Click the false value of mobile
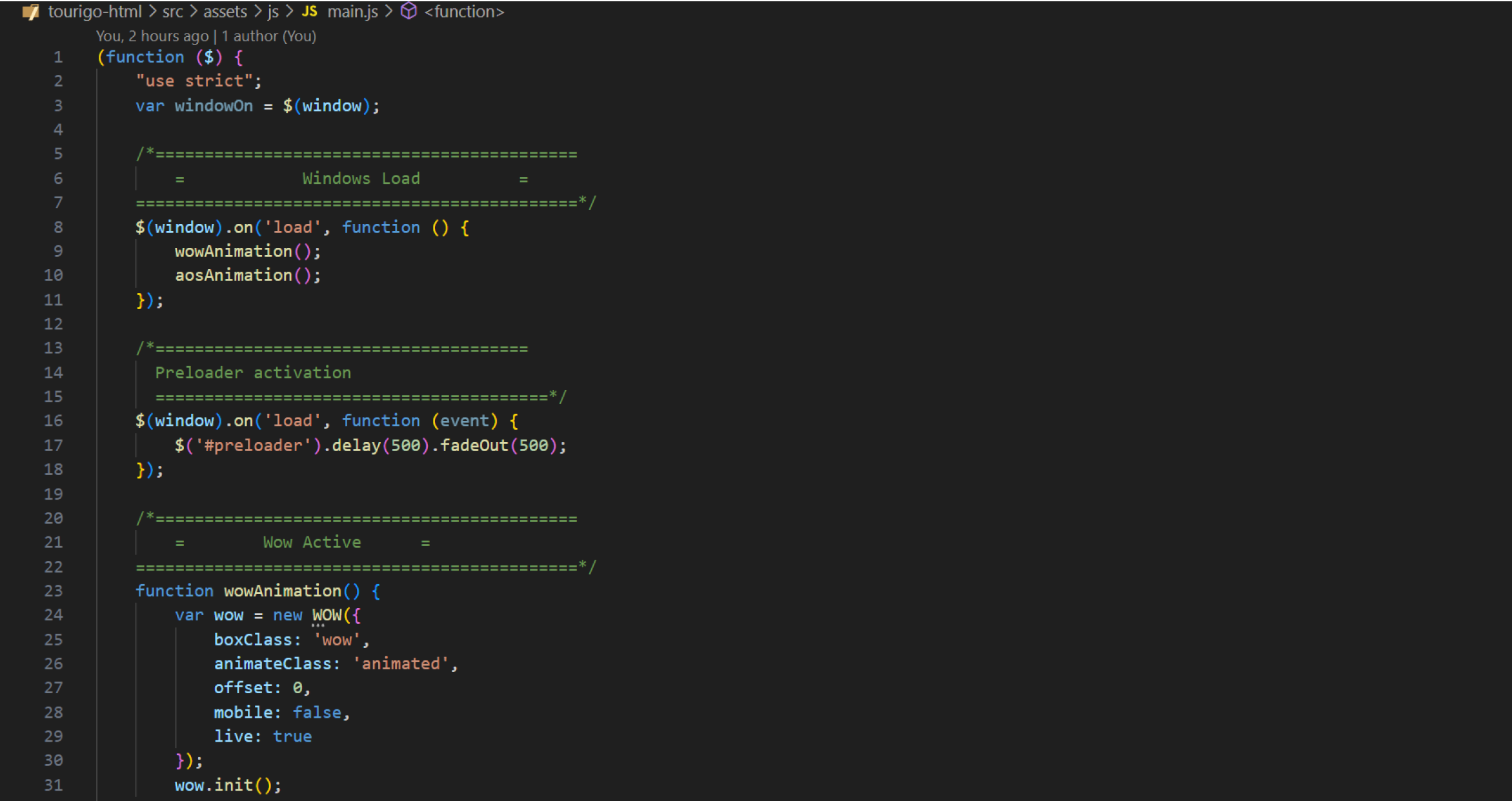This screenshot has height=801, width=1512. coord(317,713)
